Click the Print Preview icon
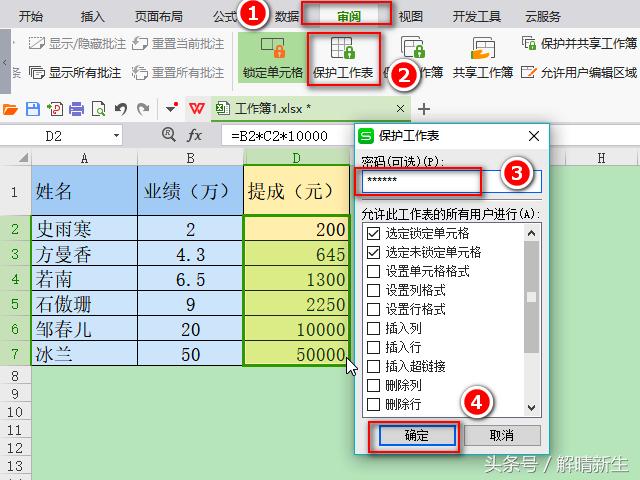 (98, 109)
